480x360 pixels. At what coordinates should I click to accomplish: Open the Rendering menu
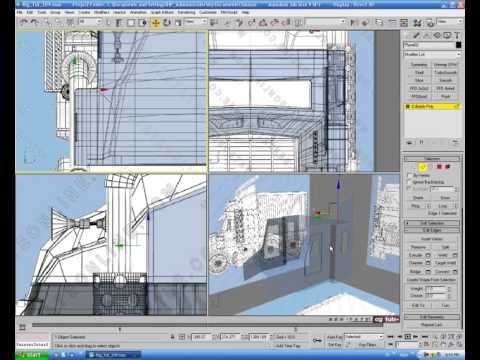(x=186, y=12)
